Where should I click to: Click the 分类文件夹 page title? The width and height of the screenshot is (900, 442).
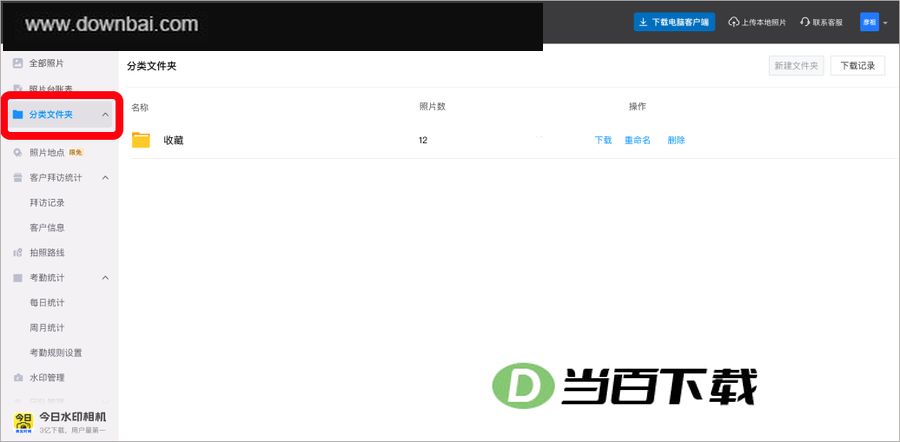(152, 66)
